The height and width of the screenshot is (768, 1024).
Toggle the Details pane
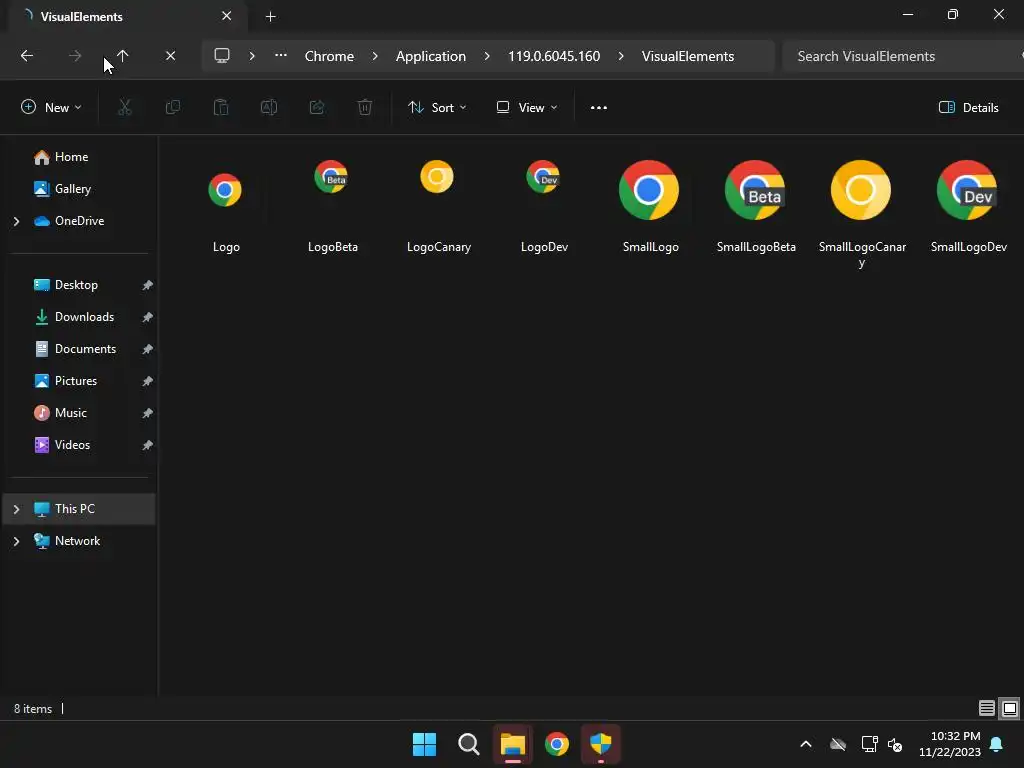[968, 108]
